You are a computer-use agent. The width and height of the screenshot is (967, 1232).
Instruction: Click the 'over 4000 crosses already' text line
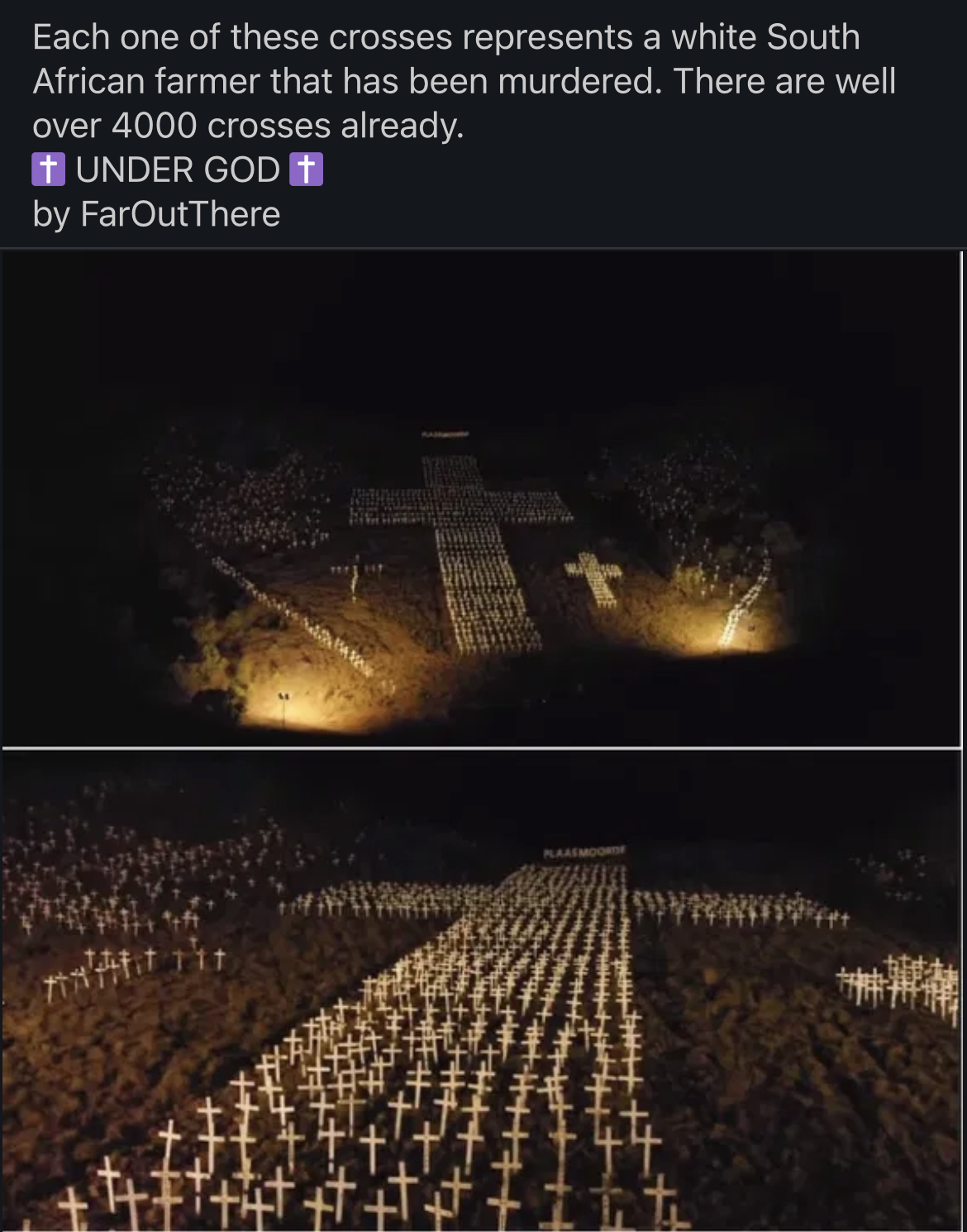(x=248, y=126)
